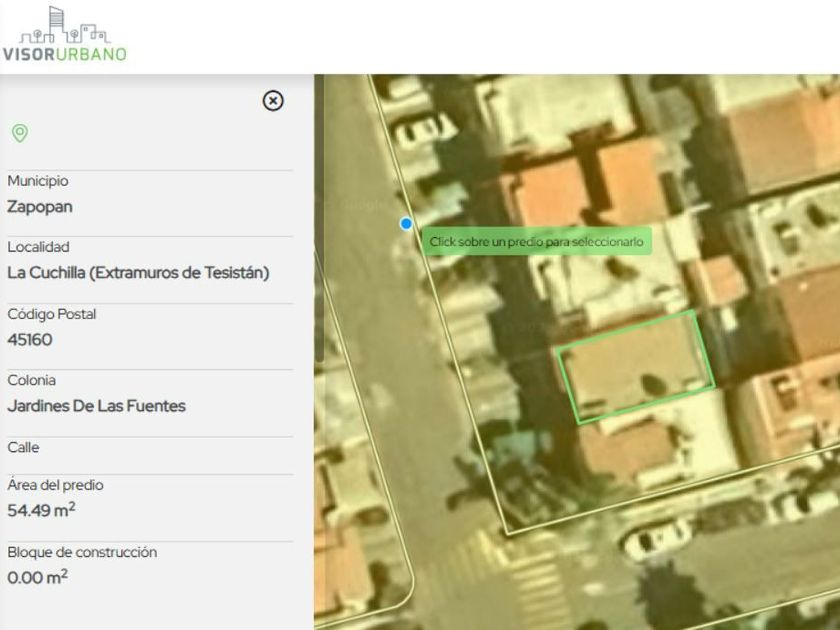Click postal code 45160
Image resolution: width=840 pixels, height=630 pixels.
30,340
